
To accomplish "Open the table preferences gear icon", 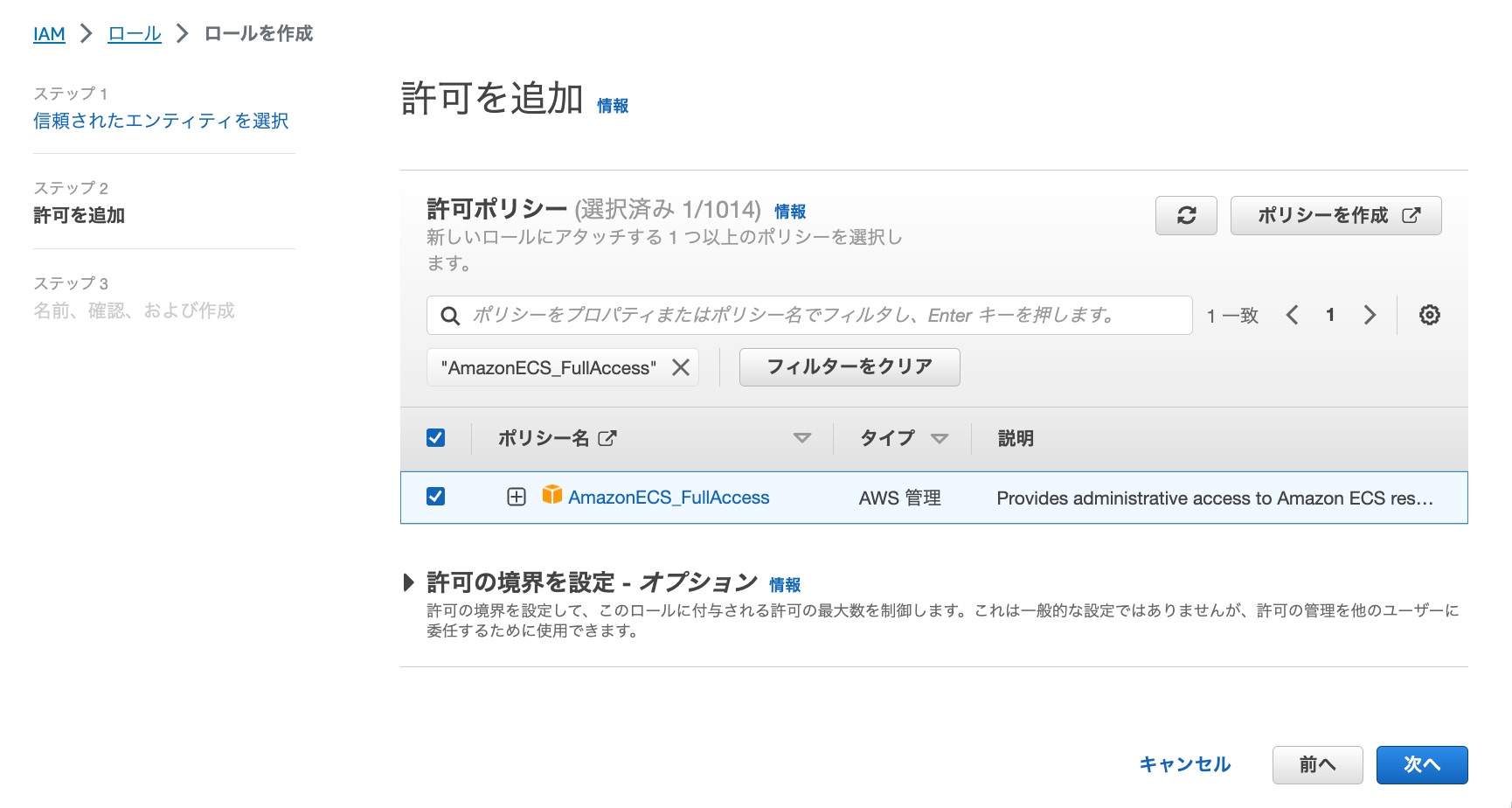I will coord(1430,315).
